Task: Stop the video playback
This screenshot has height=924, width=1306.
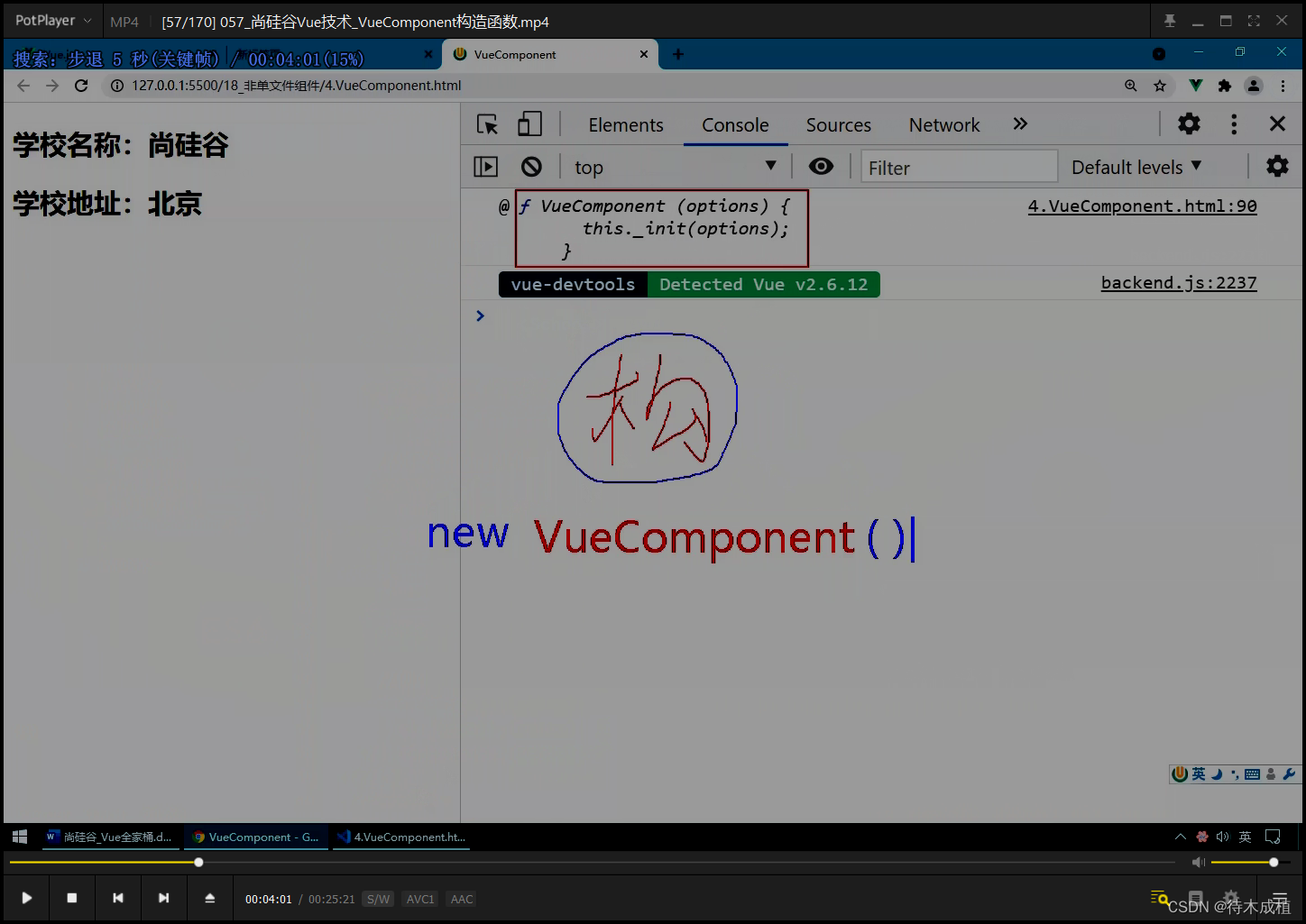Action: click(72, 898)
